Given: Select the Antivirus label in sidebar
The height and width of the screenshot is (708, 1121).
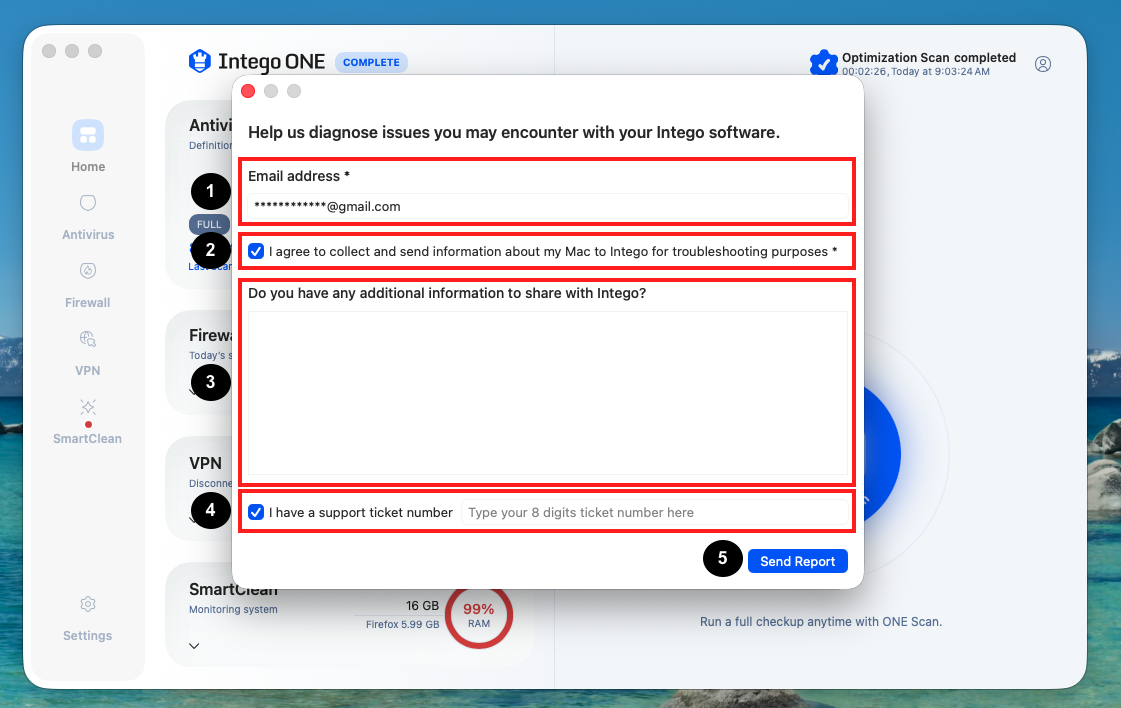Looking at the screenshot, I should pos(88,235).
